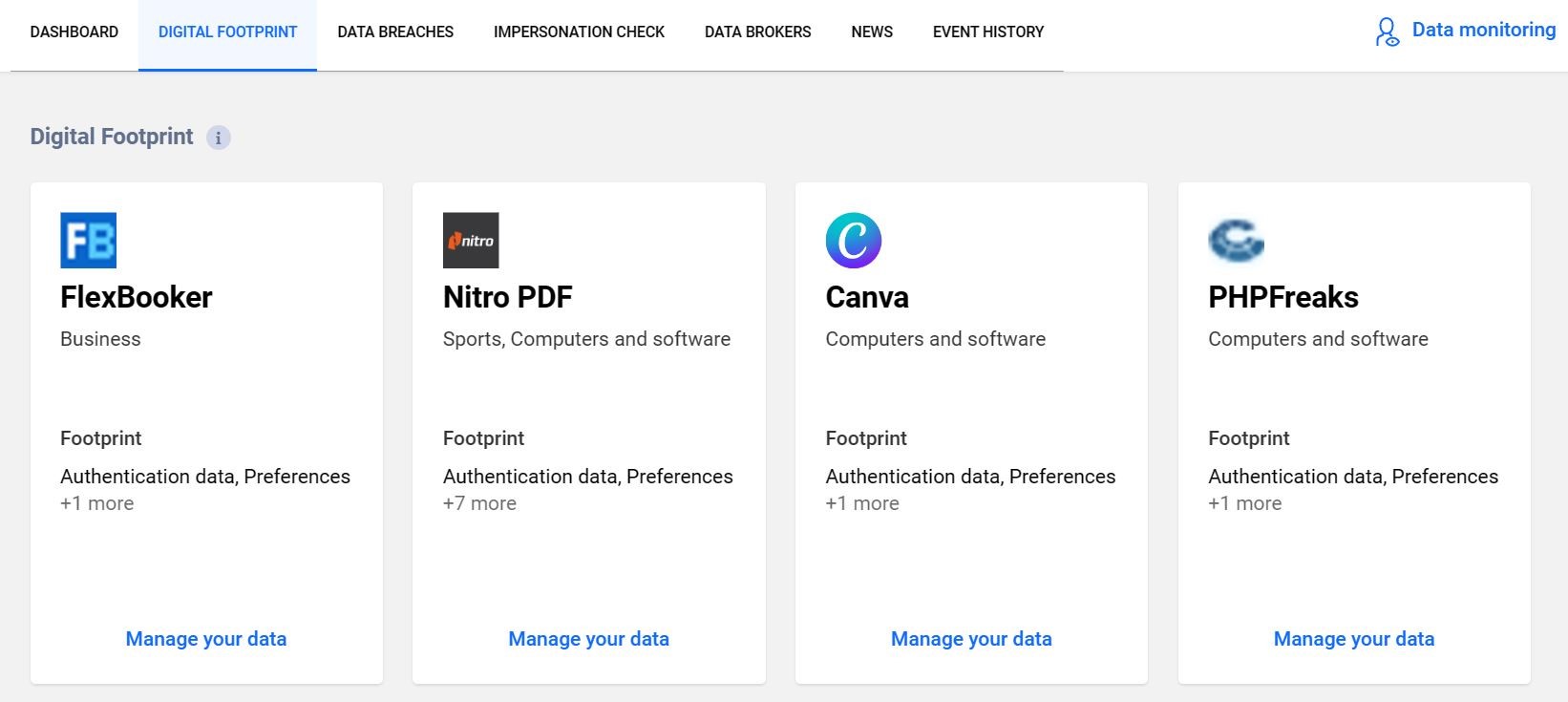Viewport: 1568px width, 702px height.
Task: Show the +1 more footprint for PHPFreaks
Action: (1245, 503)
